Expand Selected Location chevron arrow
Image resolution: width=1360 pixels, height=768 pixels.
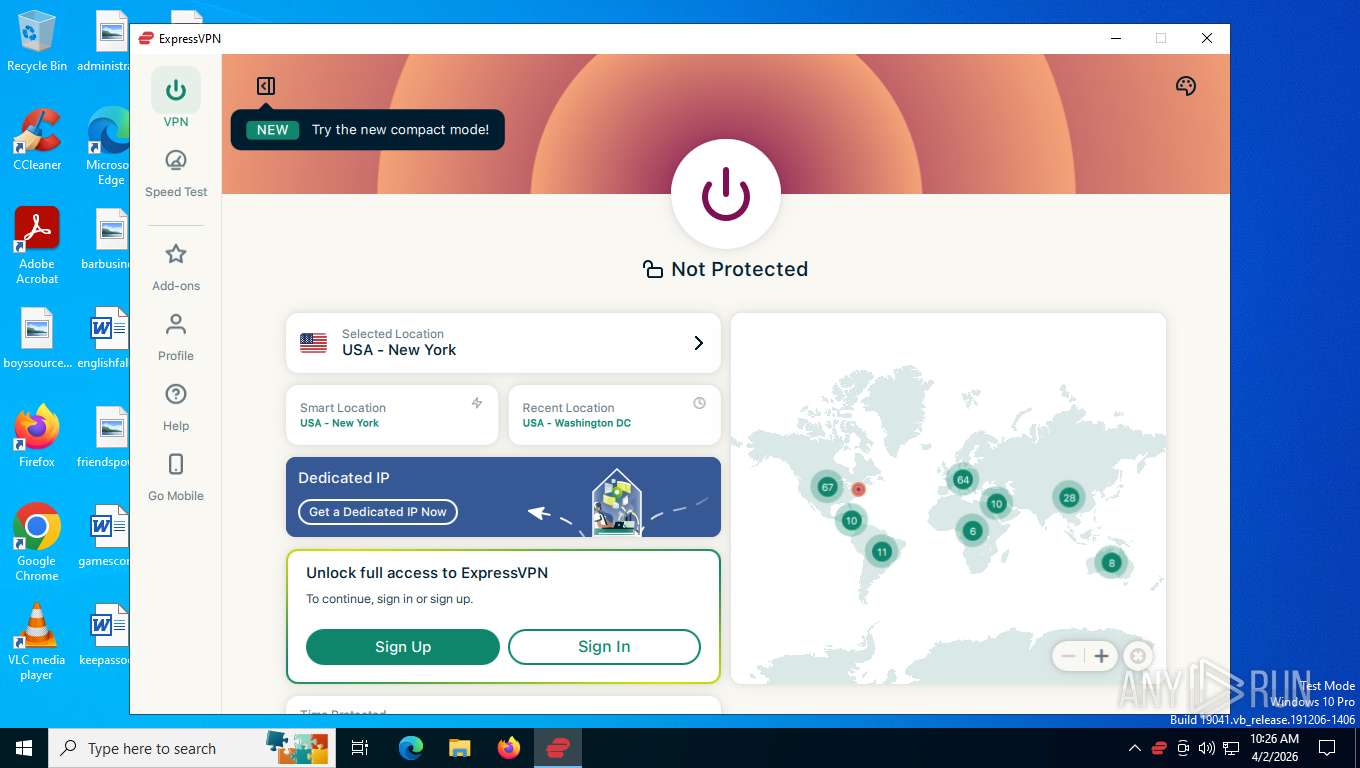click(x=699, y=343)
